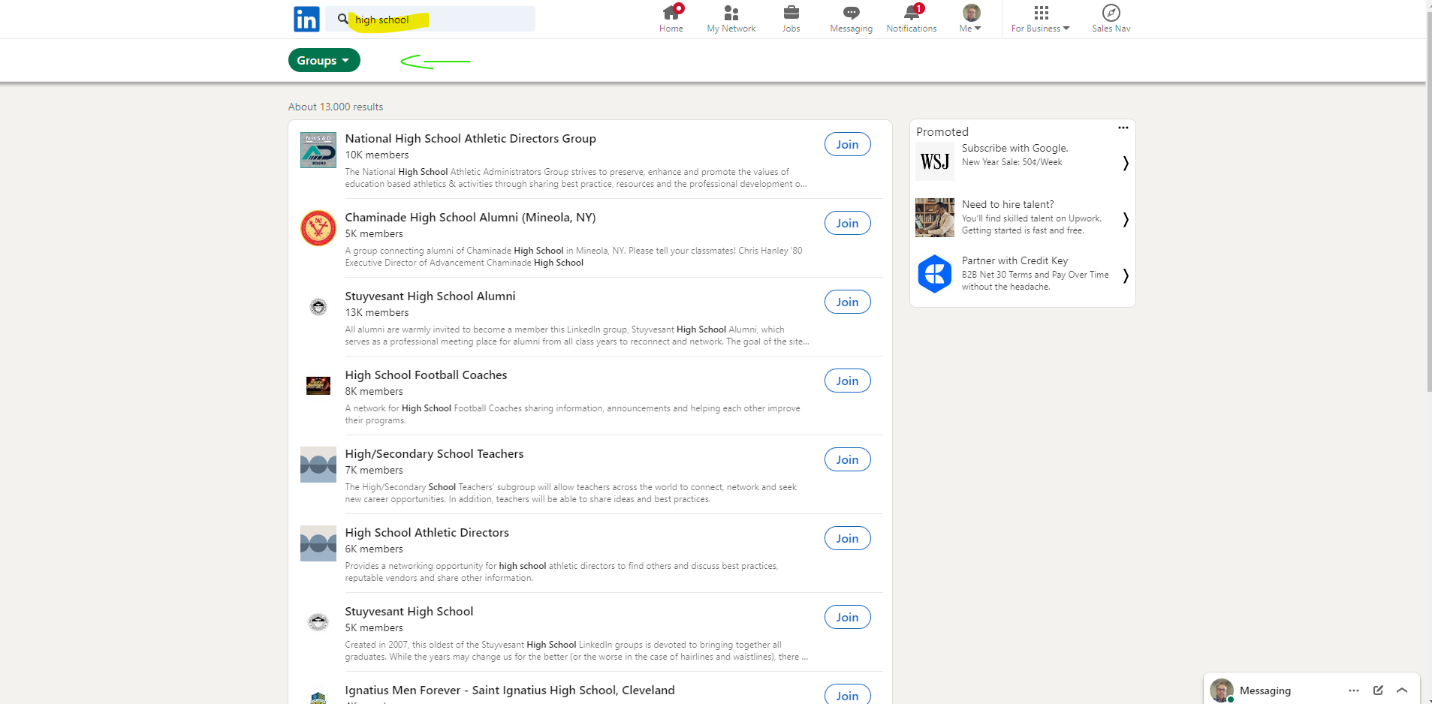Click the 13K members text

tap(377, 313)
